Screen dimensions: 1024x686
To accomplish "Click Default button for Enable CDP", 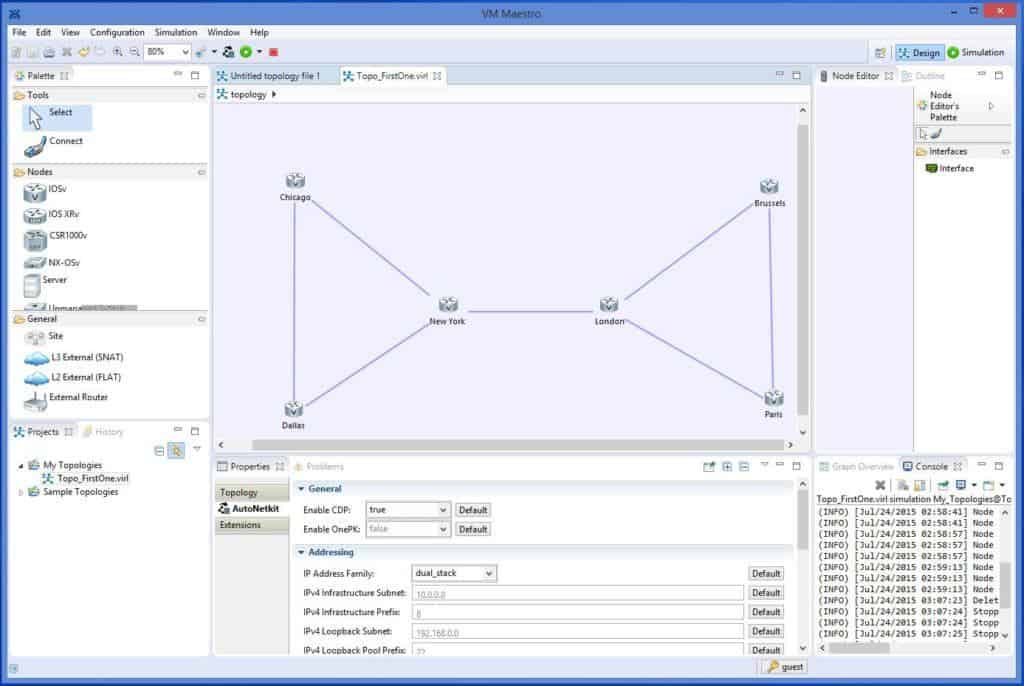I will (473, 510).
